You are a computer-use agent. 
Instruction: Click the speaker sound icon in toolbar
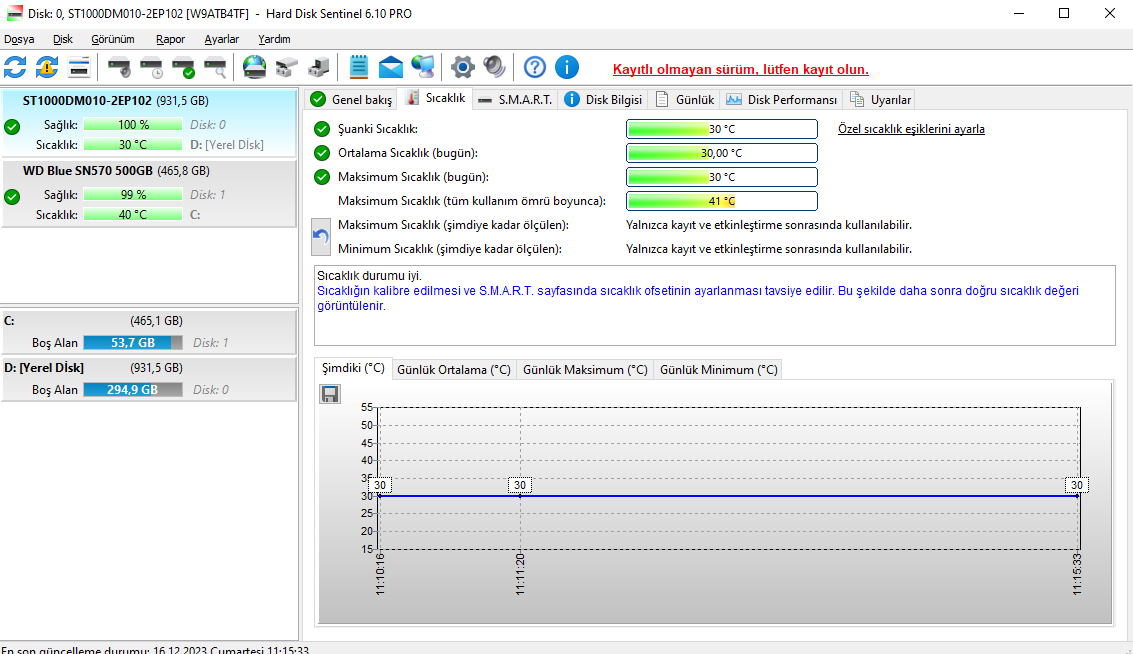pos(494,68)
